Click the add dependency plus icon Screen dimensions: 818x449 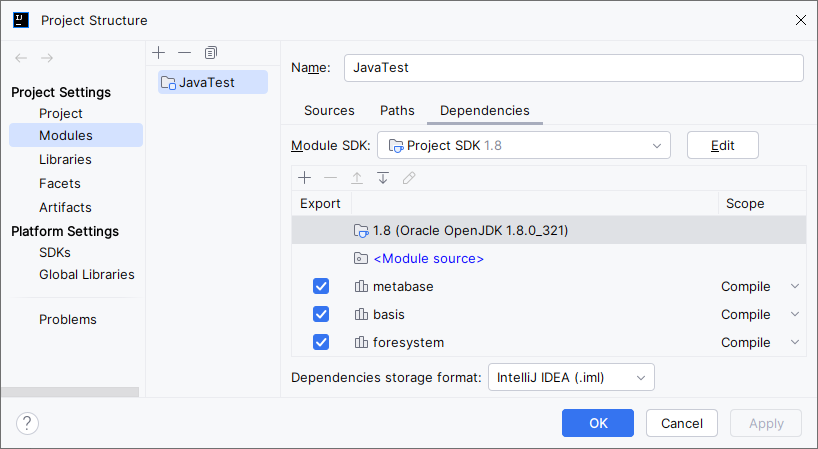tap(305, 178)
